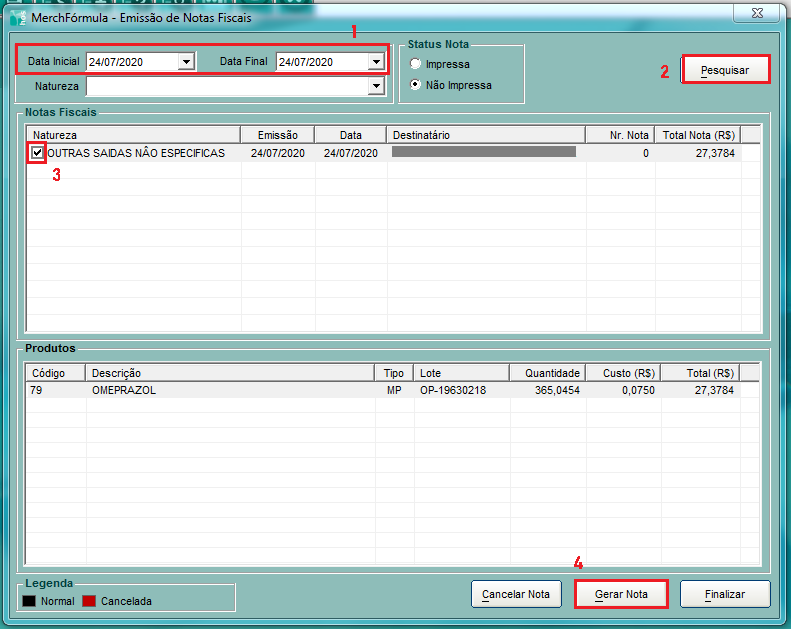The image size is (791, 629).
Task: Open the Data Inicial date dropdown
Action: click(x=185, y=62)
